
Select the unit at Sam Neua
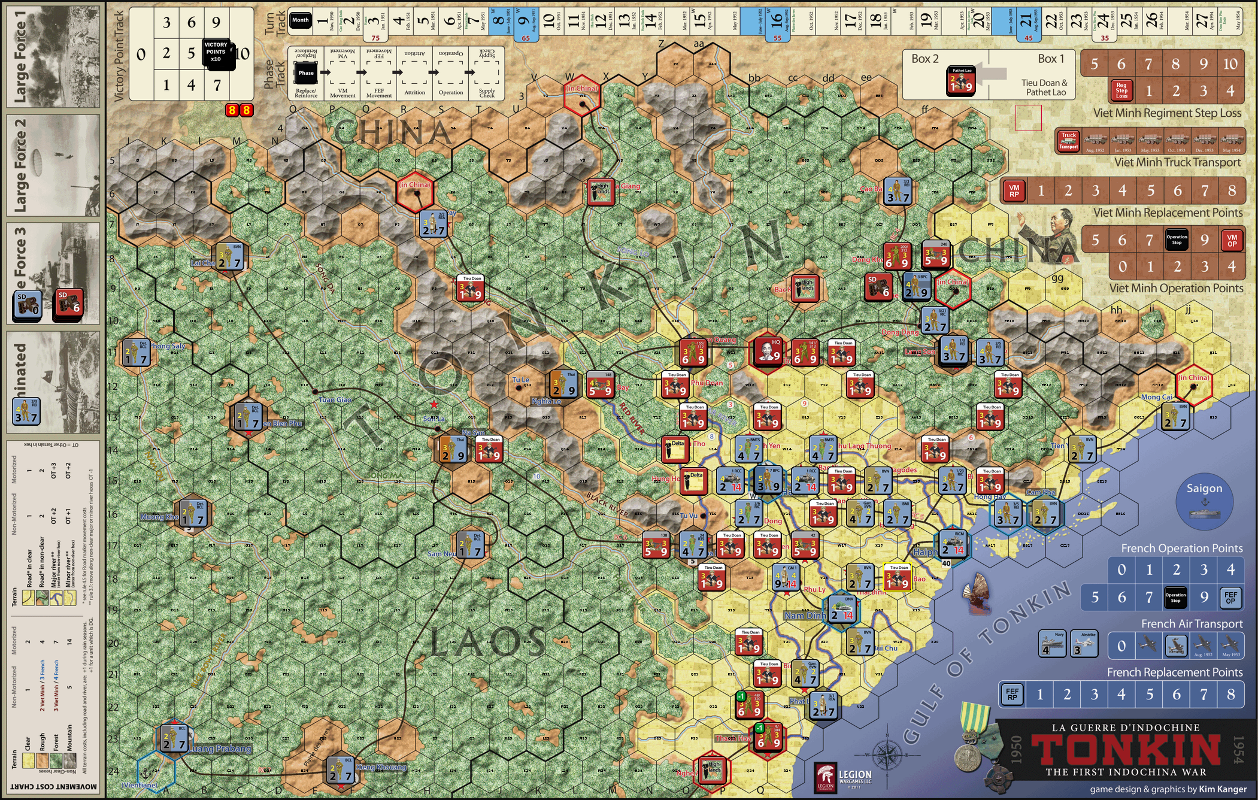coord(470,545)
